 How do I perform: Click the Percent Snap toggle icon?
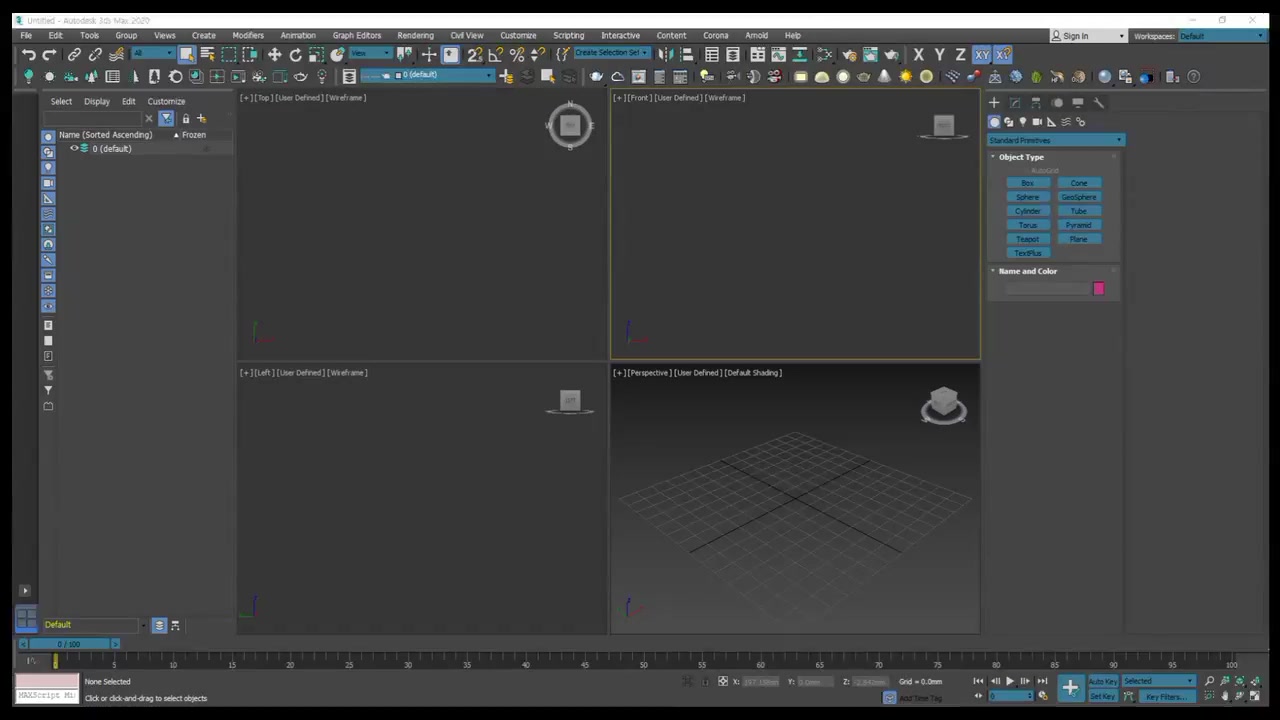pyautogui.click(x=517, y=55)
